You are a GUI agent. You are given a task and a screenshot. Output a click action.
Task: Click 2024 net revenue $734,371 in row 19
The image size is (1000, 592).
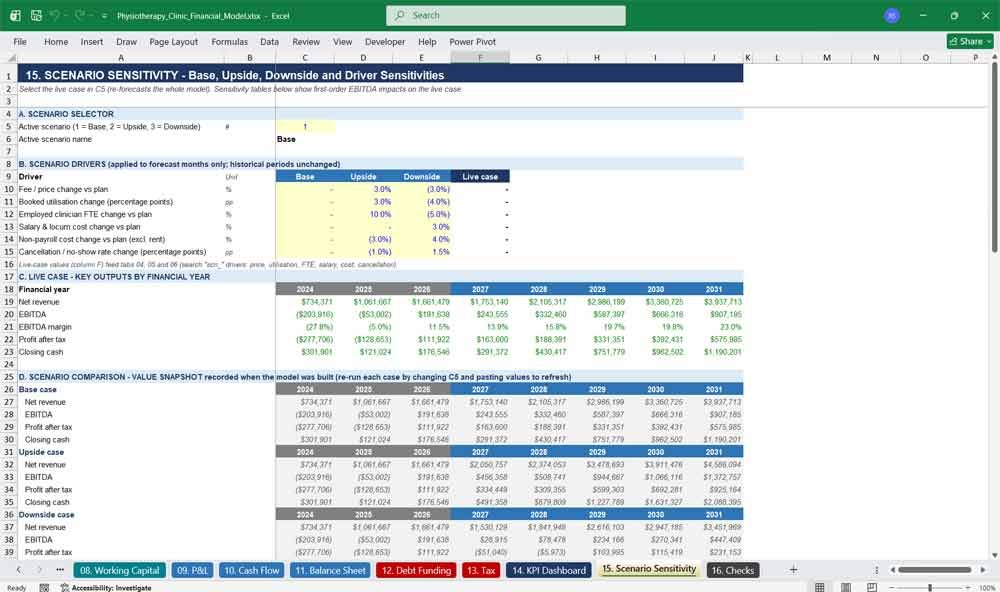point(305,302)
